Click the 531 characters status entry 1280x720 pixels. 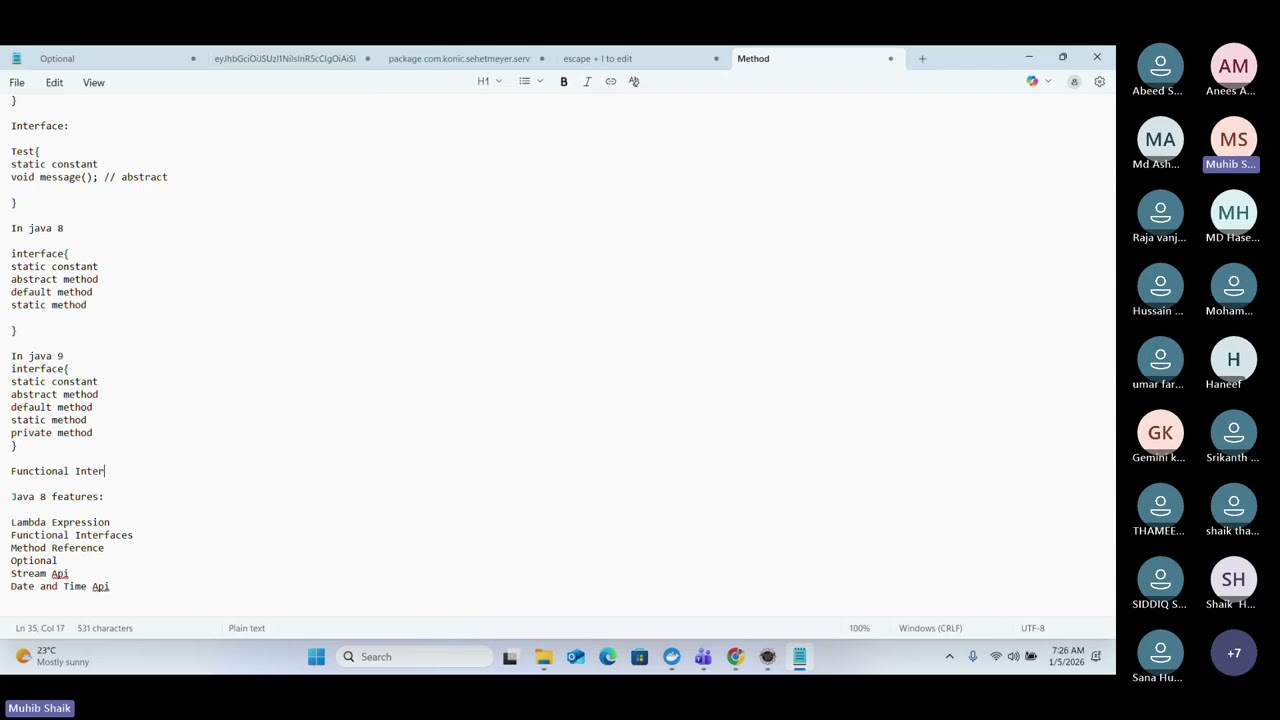[x=105, y=629]
